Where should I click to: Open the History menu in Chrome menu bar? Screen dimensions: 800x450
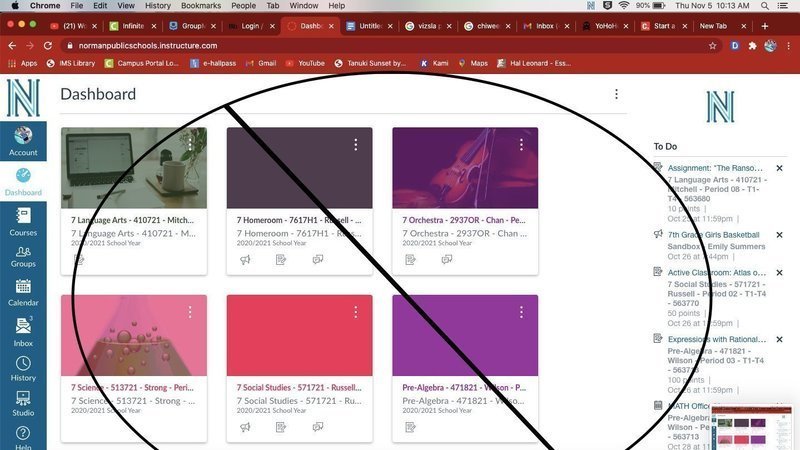coord(158,6)
